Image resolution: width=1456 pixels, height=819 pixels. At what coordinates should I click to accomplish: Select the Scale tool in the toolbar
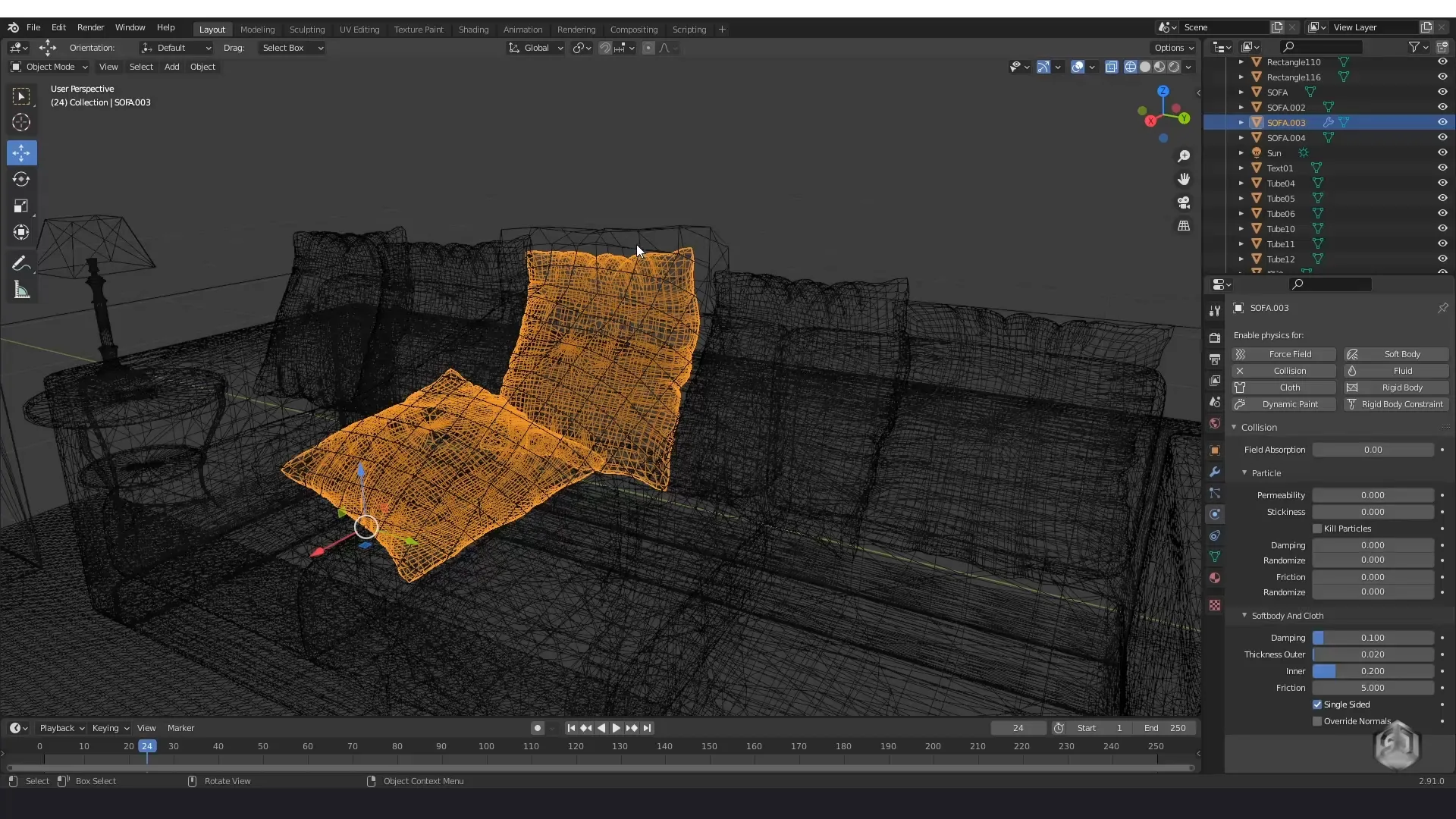pyautogui.click(x=21, y=206)
